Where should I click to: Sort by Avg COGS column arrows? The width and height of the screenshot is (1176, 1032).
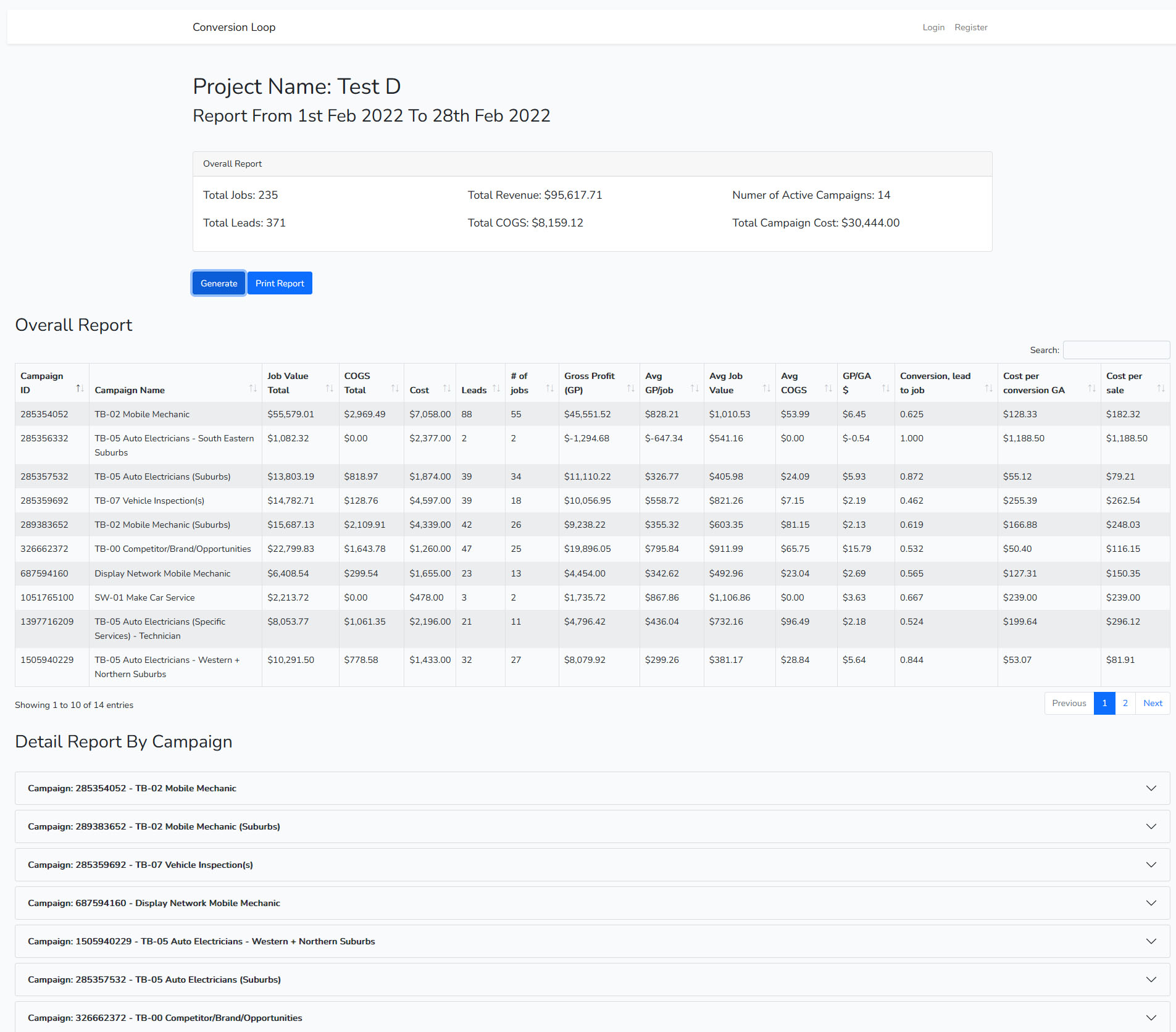coord(828,388)
